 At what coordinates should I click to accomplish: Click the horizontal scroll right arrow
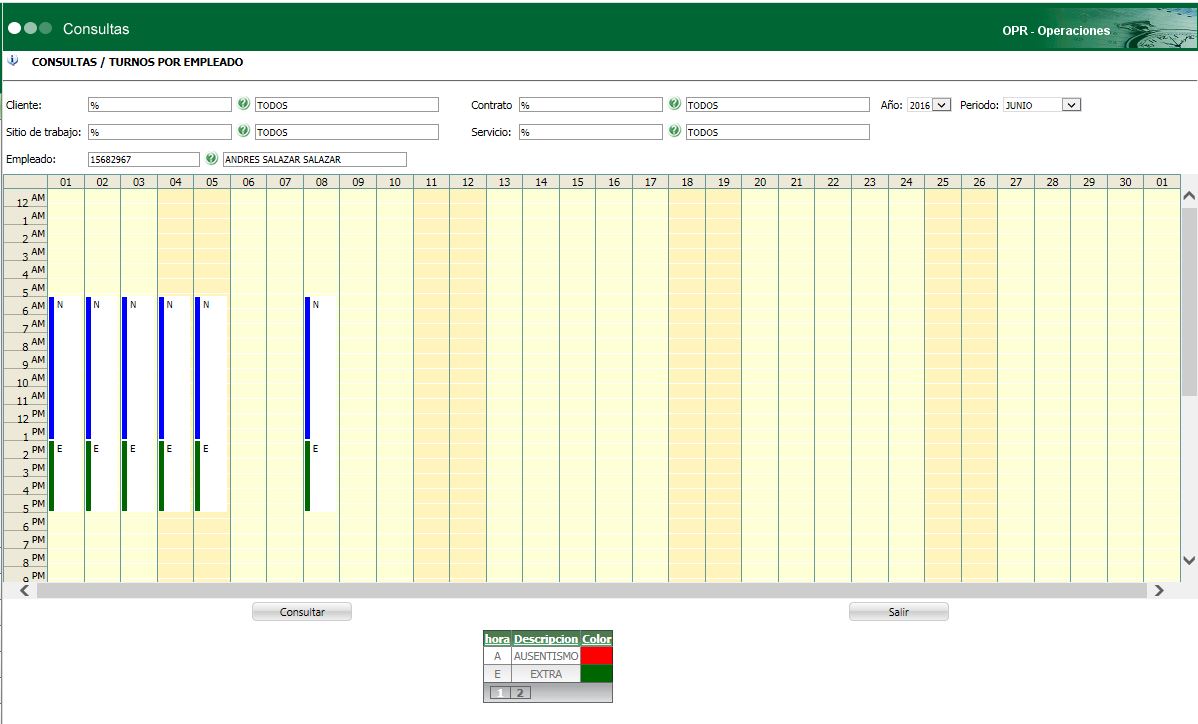pyautogui.click(x=1159, y=590)
